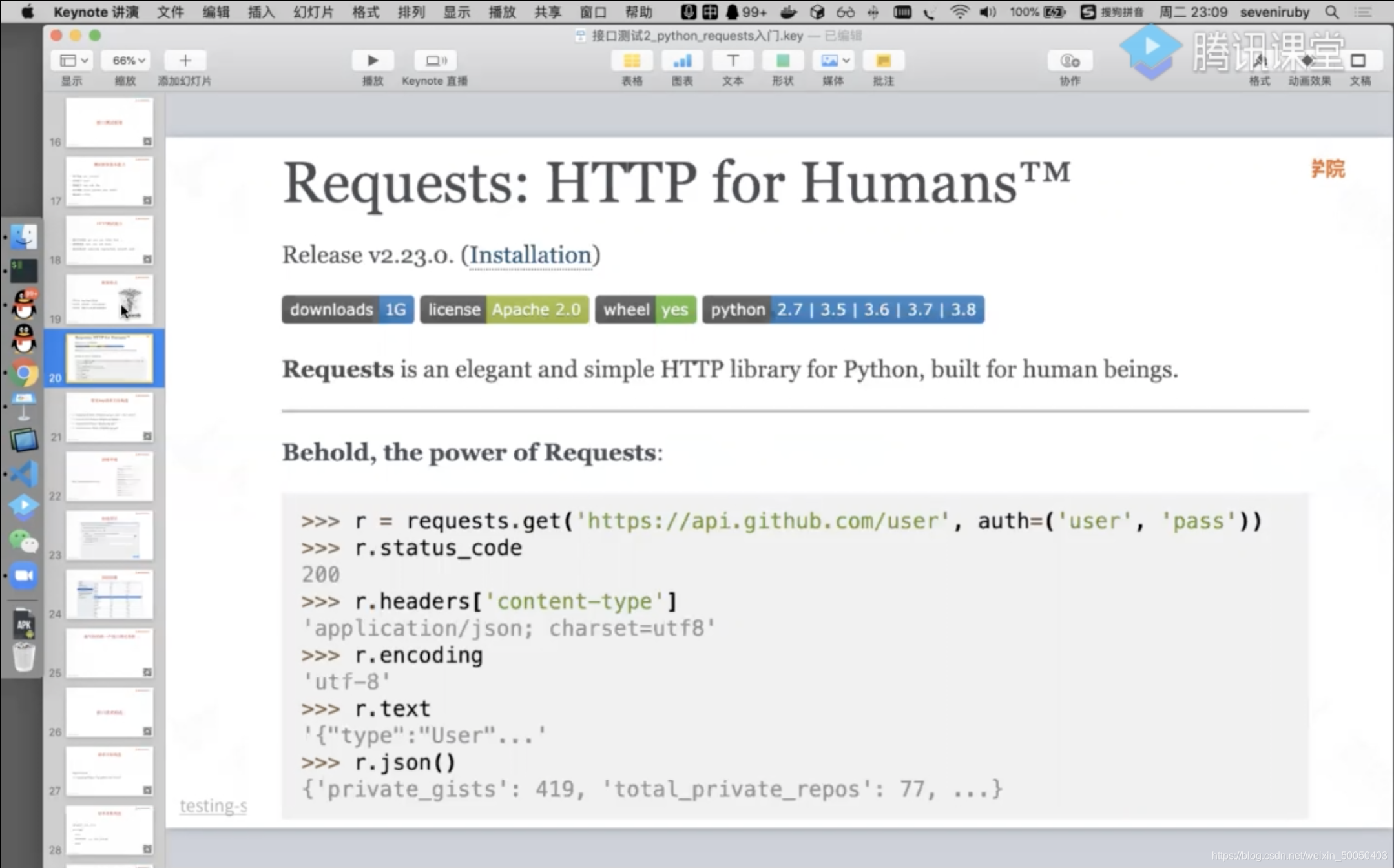Add a text box
This screenshot has height=868, width=1394.
point(732,61)
